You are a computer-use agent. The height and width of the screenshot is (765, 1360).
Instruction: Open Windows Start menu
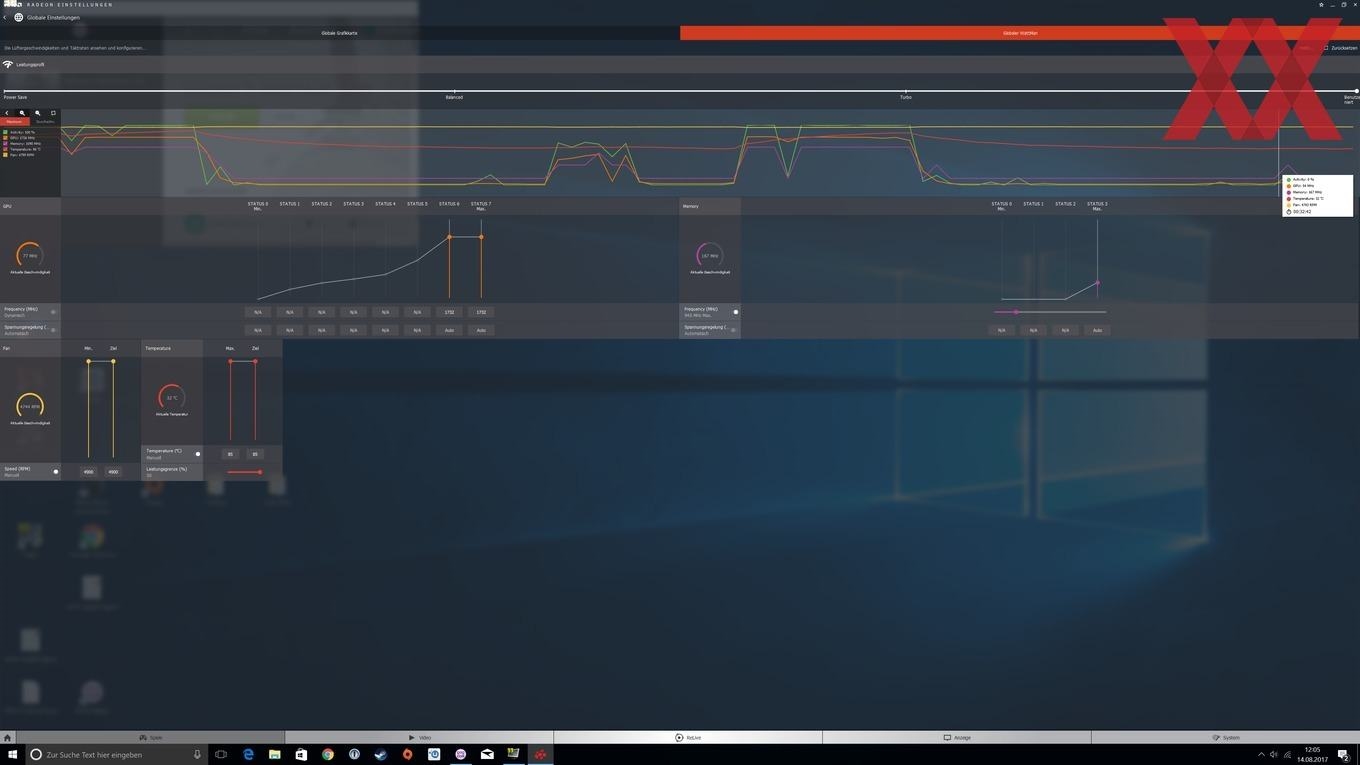click(x=13, y=755)
